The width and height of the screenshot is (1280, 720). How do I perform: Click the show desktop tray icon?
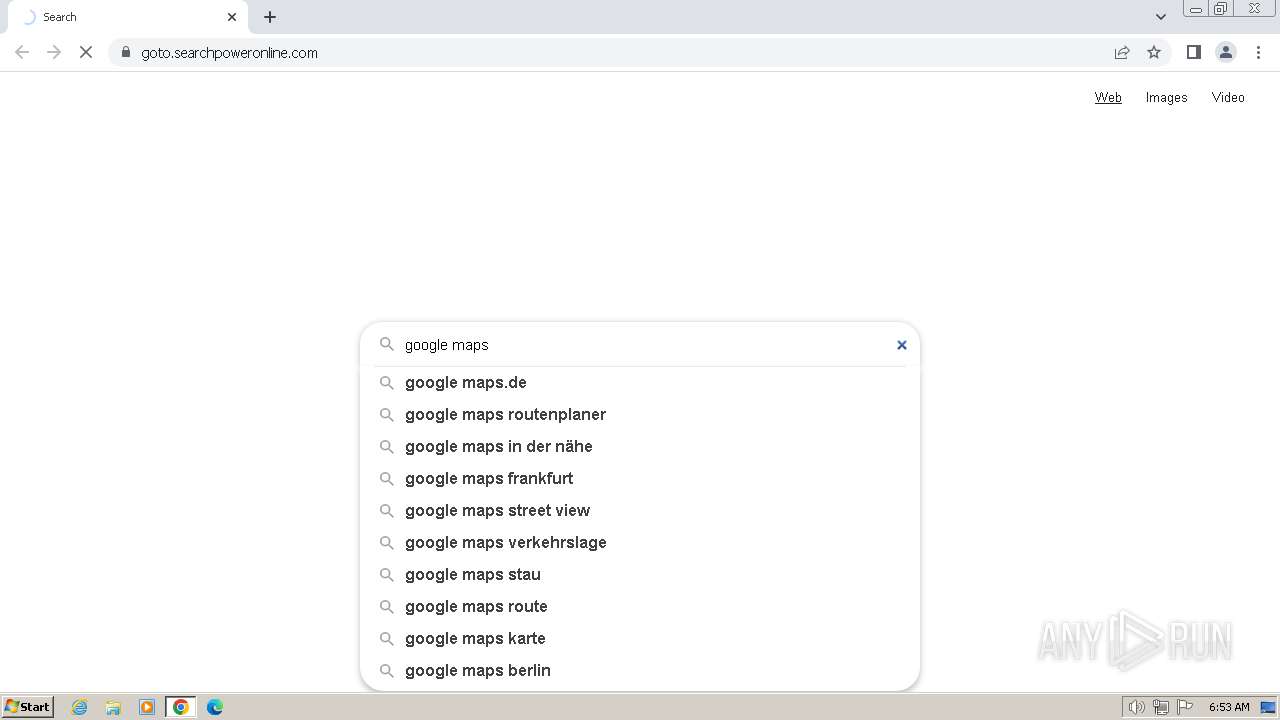point(1268,707)
